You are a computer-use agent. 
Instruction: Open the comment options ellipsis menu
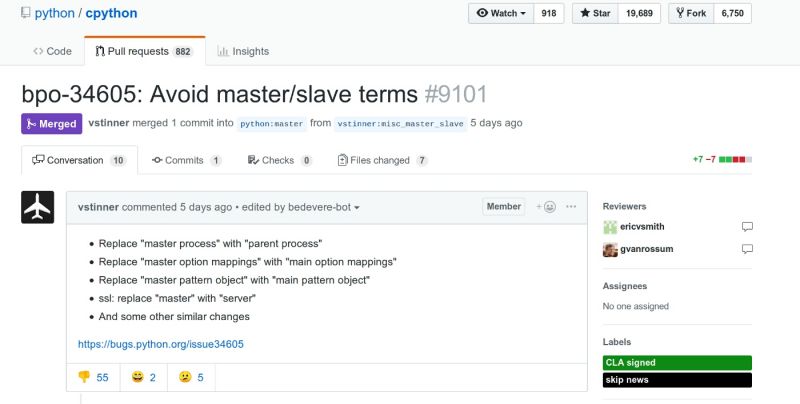click(x=571, y=207)
